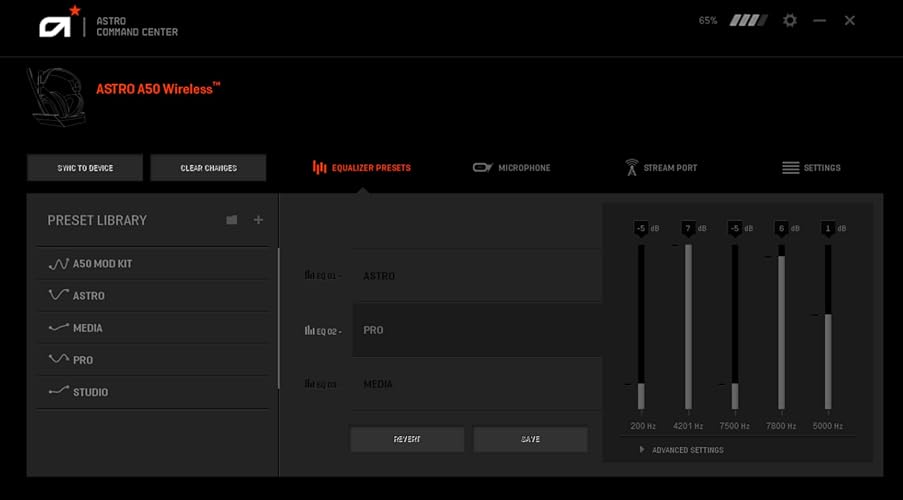The height and width of the screenshot is (500, 903).
Task: Click the Microphone tab icon
Action: (483, 168)
